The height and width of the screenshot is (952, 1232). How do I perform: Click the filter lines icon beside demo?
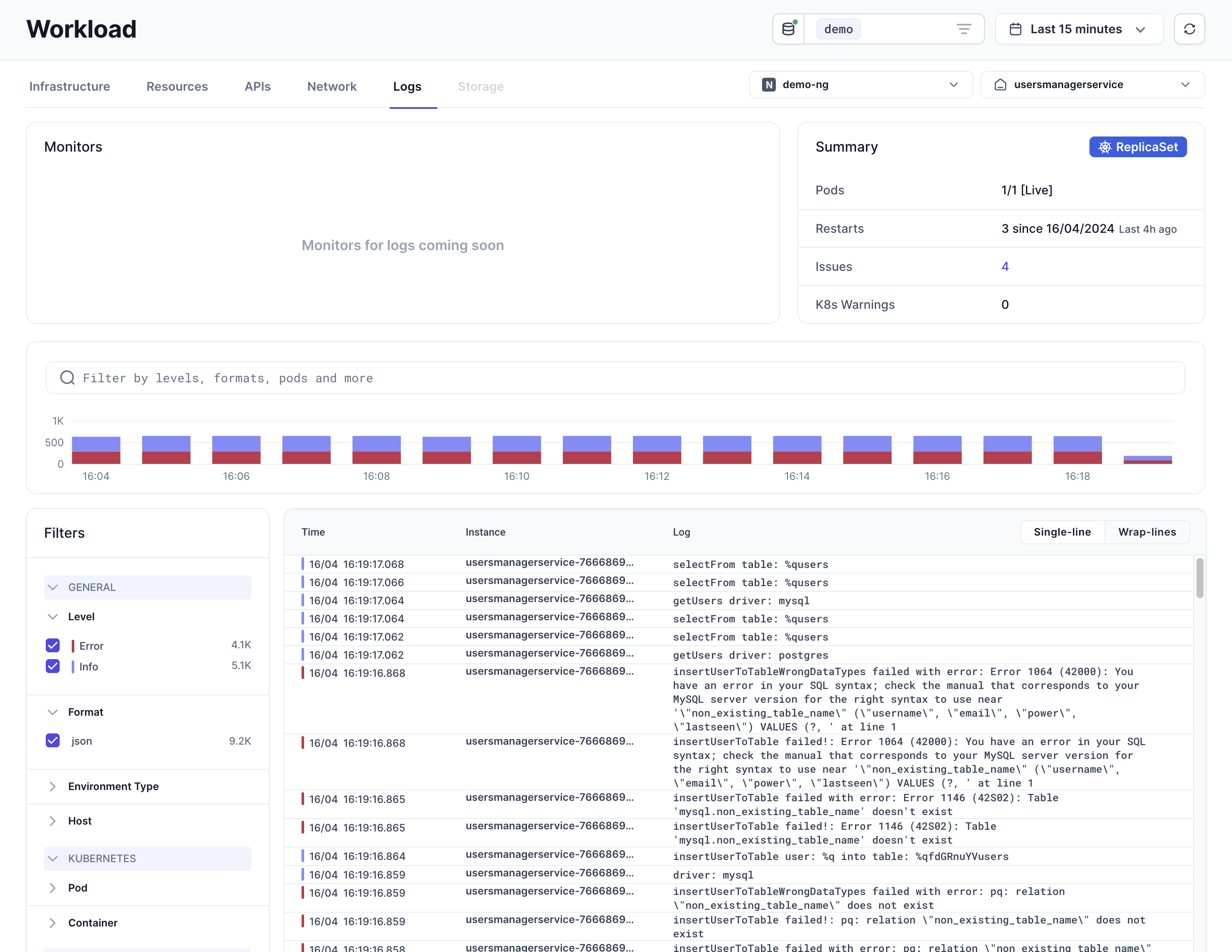[x=963, y=29]
